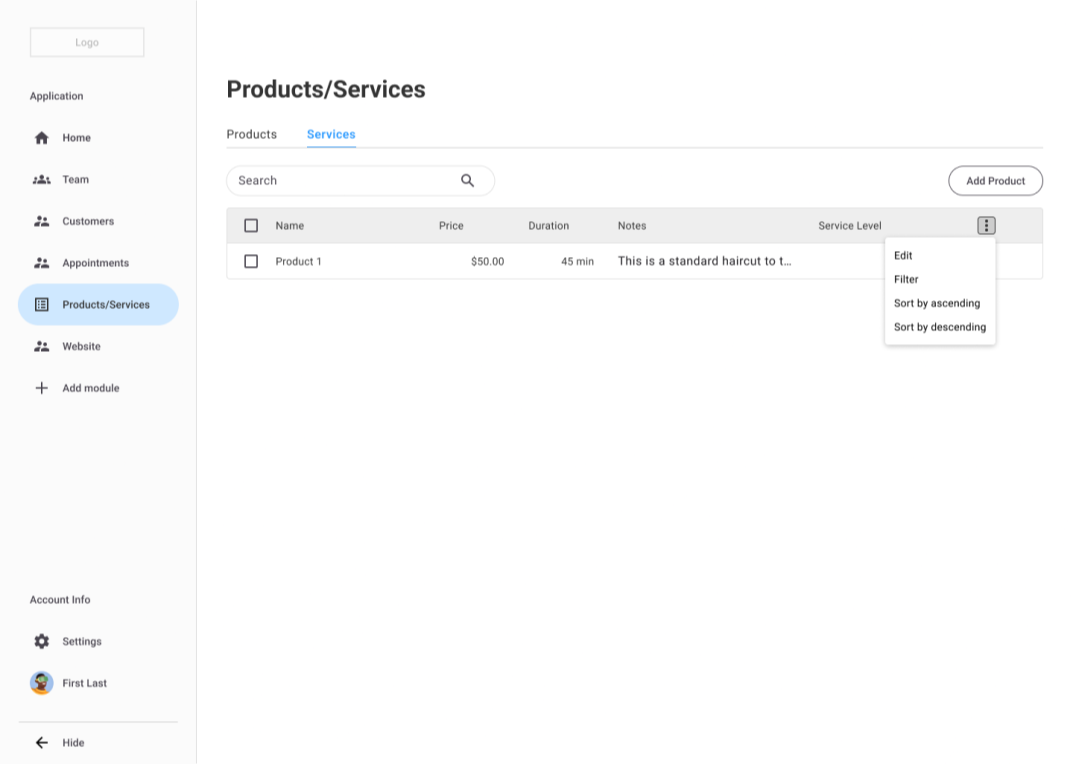
Task: Click the Website icon in sidebar
Action: coord(42,346)
